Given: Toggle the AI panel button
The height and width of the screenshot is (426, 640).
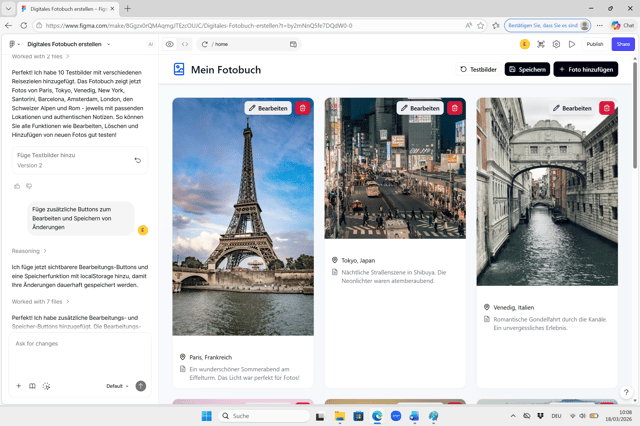Looking at the screenshot, I should pos(151,44).
